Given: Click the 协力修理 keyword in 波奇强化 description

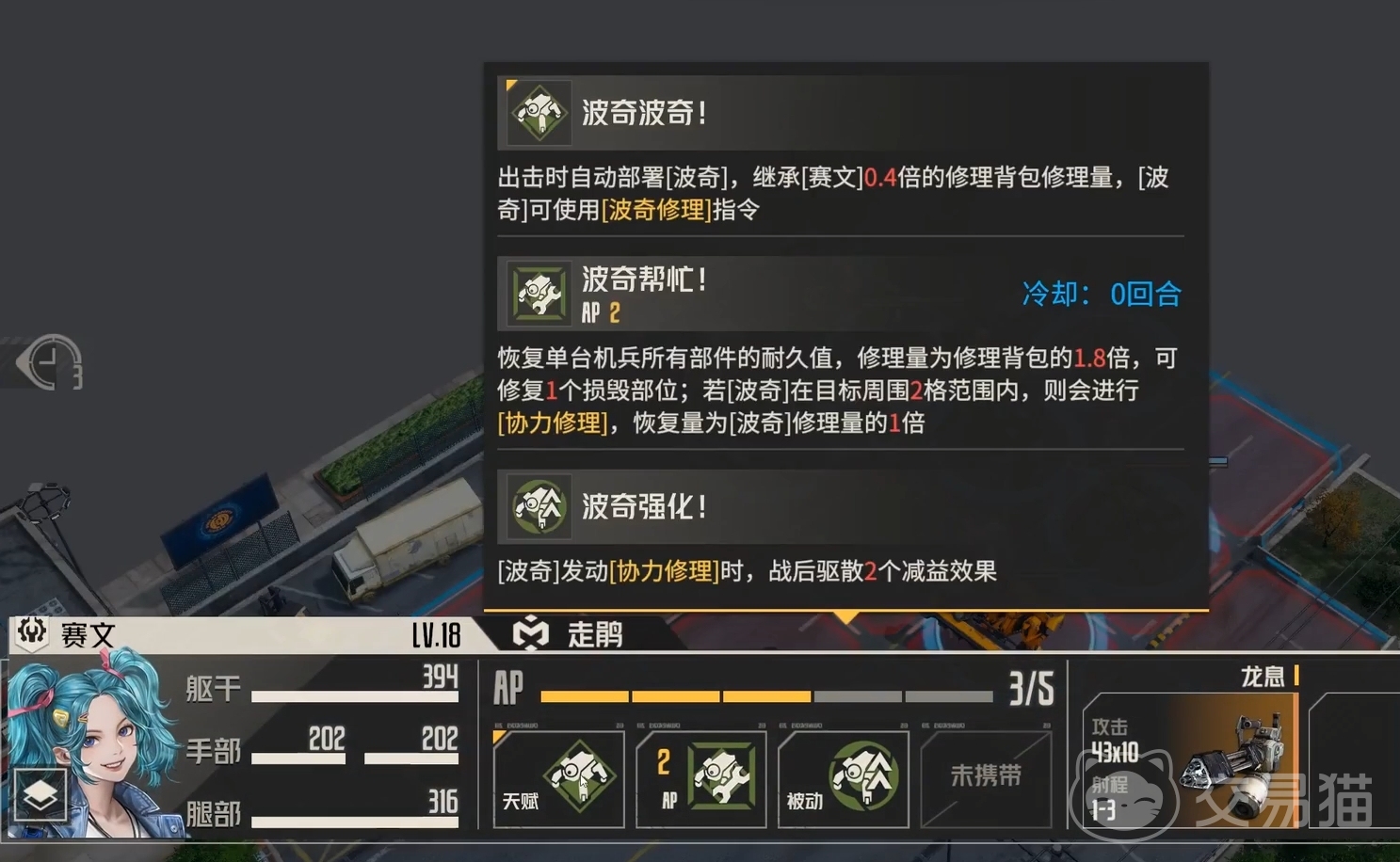Looking at the screenshot, I should (665, 571).
